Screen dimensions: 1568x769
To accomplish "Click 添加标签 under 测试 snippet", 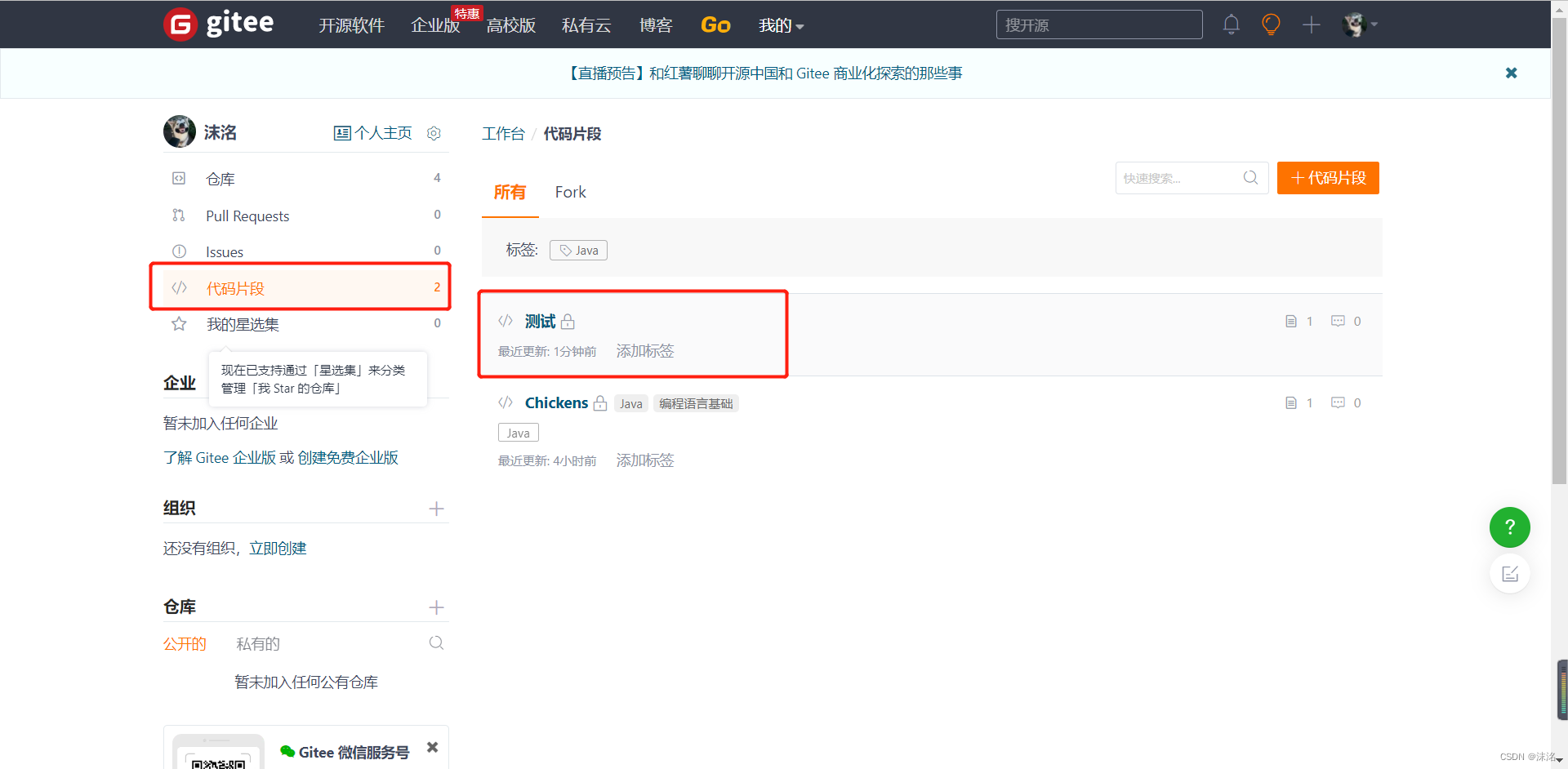I will [645, 351].
